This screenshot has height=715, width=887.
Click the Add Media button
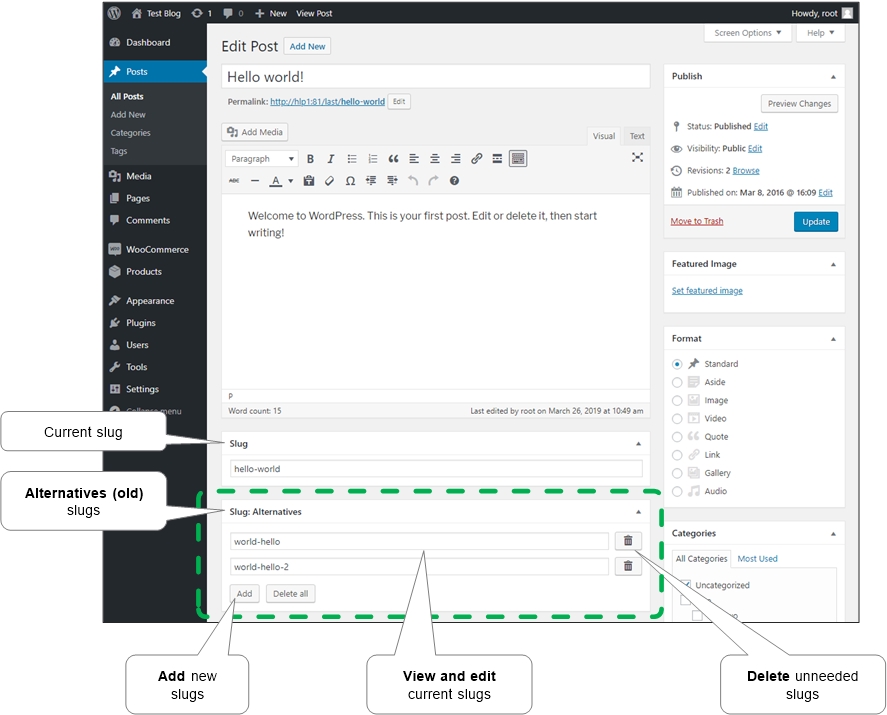pos(255,132)
